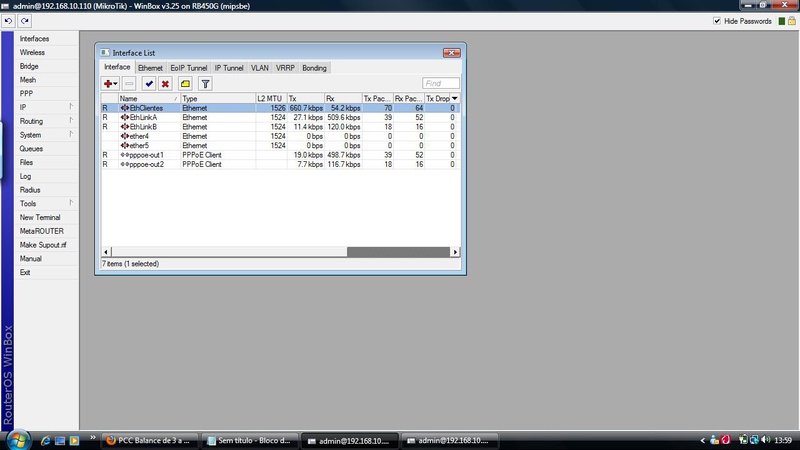The width and height of the screenshot is (800, 450).
Task: Toggle Hide Passwords checkbox
Action: (717, 21)
